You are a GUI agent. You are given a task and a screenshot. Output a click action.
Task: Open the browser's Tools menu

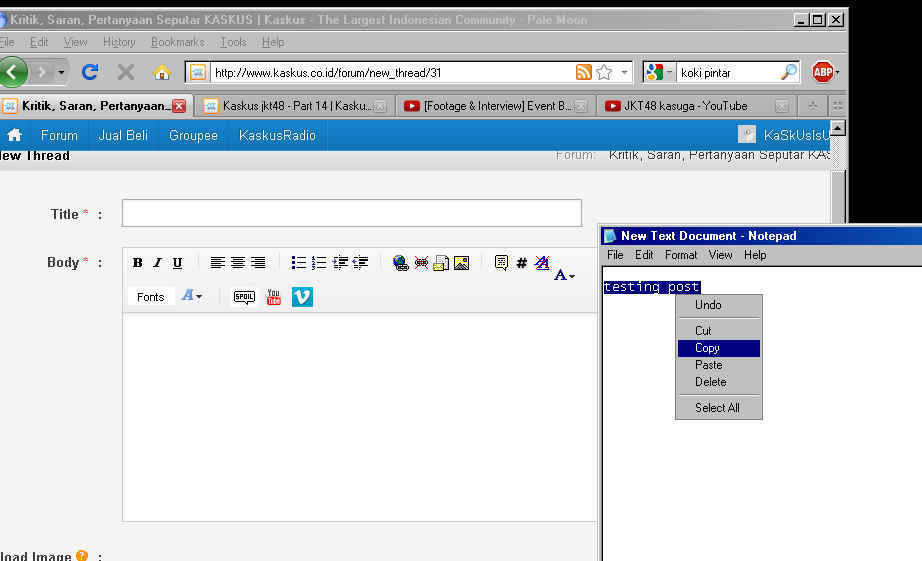click(233, 42)
